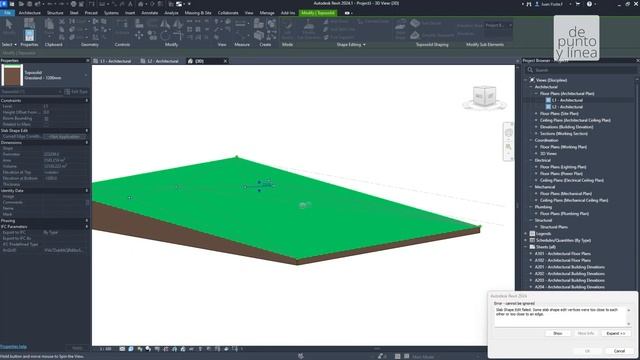The height and width of the screenshot is (360, 640).
Task: Click the shopping cart icon in title bar
Action: [578, 4]
